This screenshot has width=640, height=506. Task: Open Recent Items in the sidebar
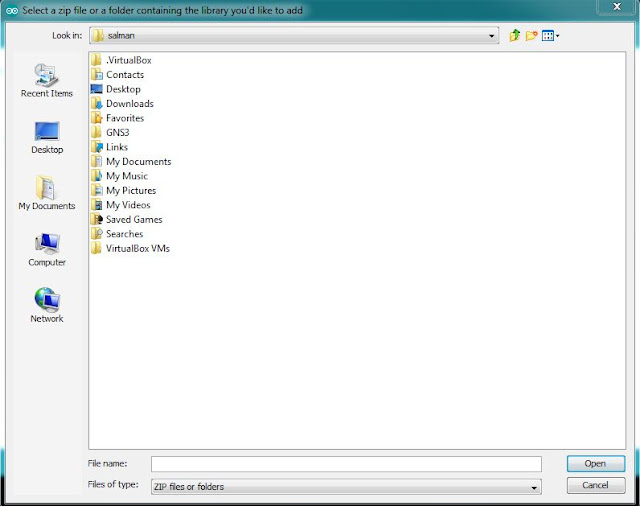coord(47,80)
